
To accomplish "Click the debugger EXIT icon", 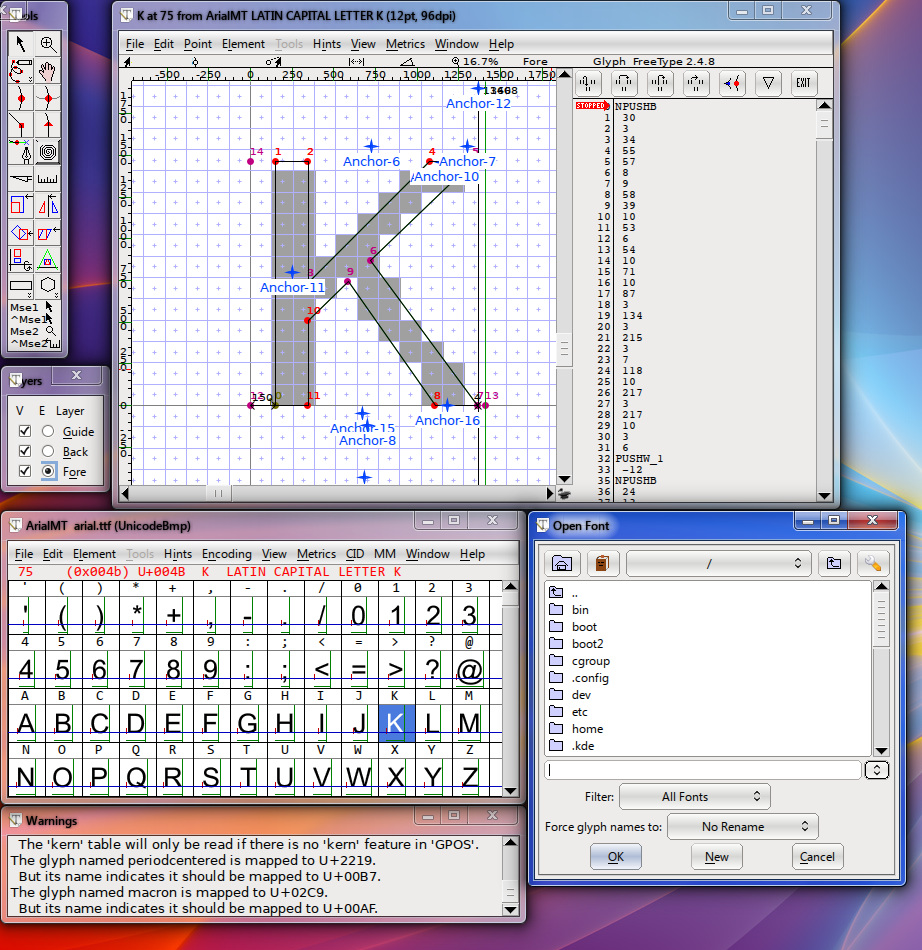I will click(803, 83).
